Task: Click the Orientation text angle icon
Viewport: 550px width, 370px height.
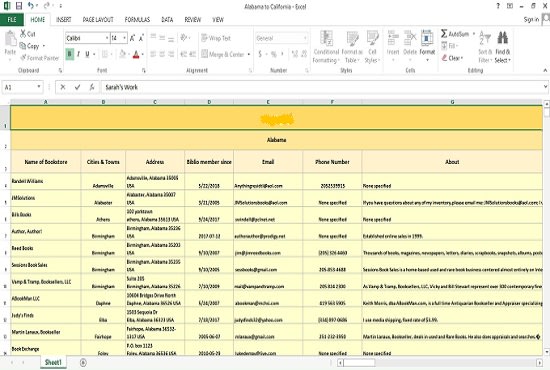Action: 183,38
